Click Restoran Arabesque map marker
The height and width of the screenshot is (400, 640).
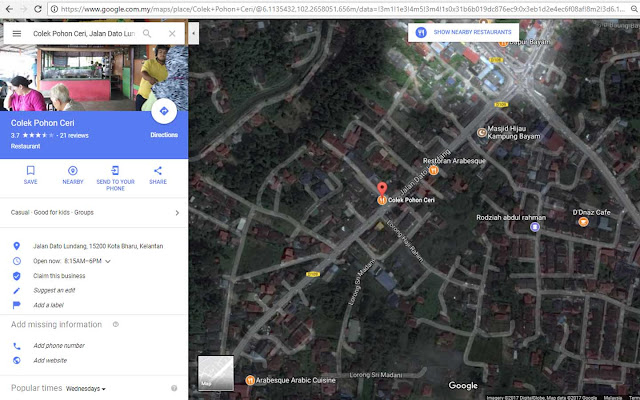coord(434,170)
